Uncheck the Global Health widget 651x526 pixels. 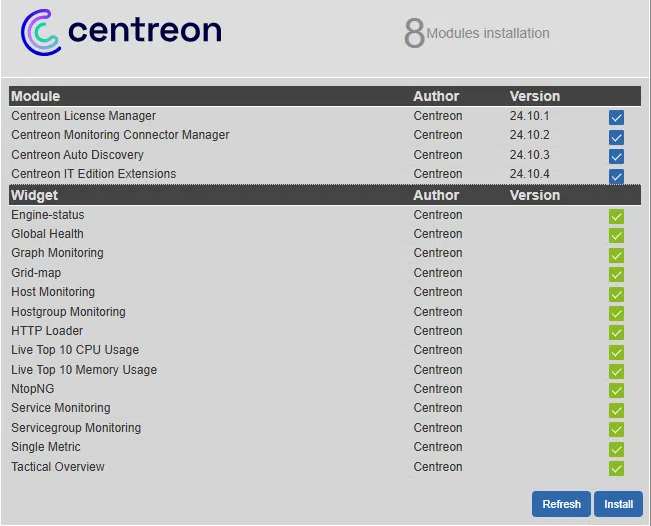coord(616,236)
